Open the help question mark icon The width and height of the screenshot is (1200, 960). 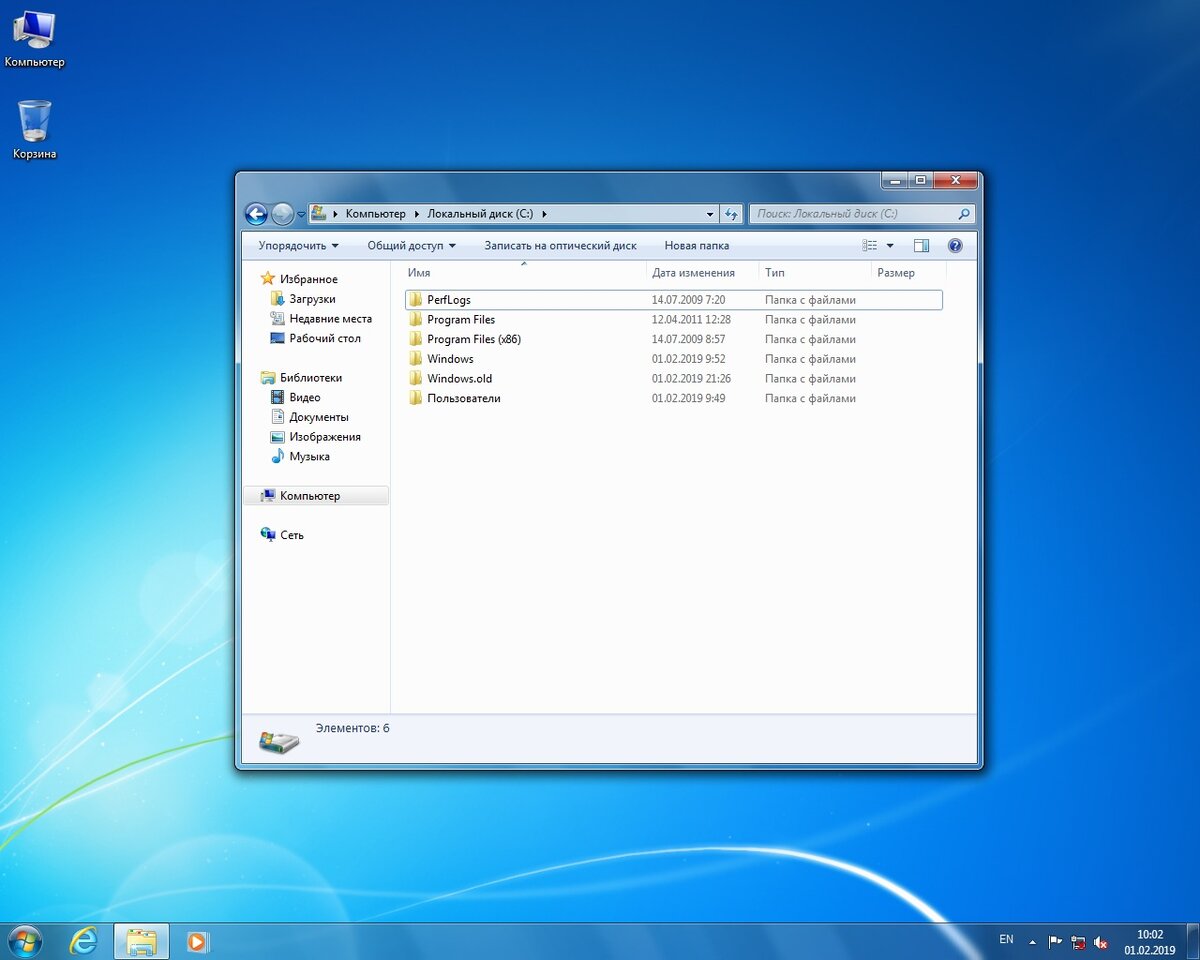tap(955, 245)
